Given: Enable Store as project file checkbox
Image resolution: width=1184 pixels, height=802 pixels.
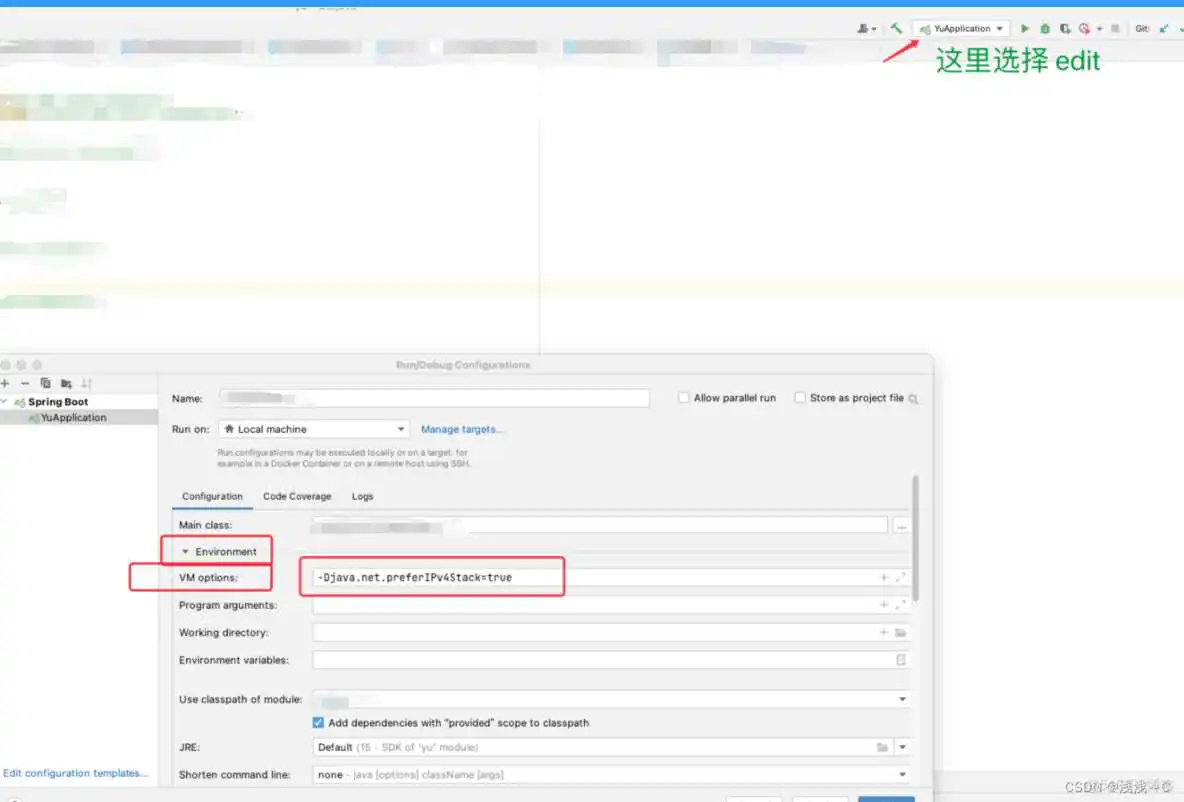Looking at the screenshot, I should [x=800, y=397].
